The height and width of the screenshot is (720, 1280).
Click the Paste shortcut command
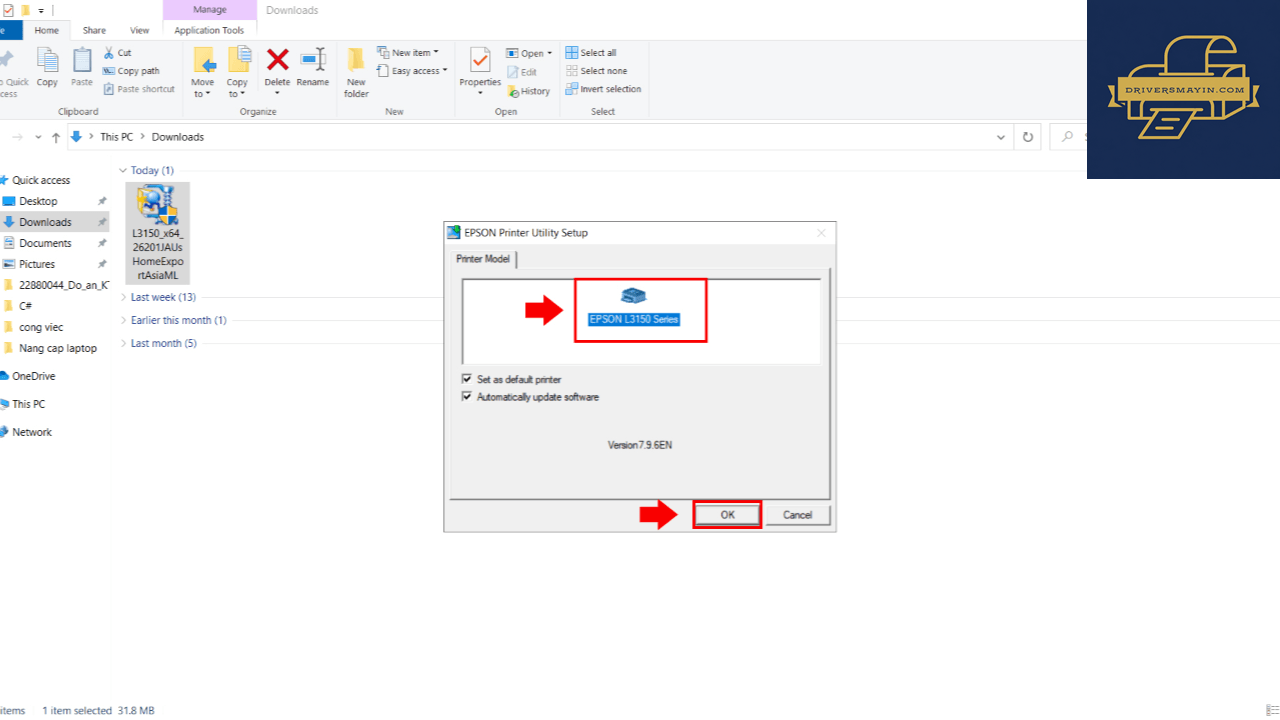pyautogui.click(x=139, y=89)
